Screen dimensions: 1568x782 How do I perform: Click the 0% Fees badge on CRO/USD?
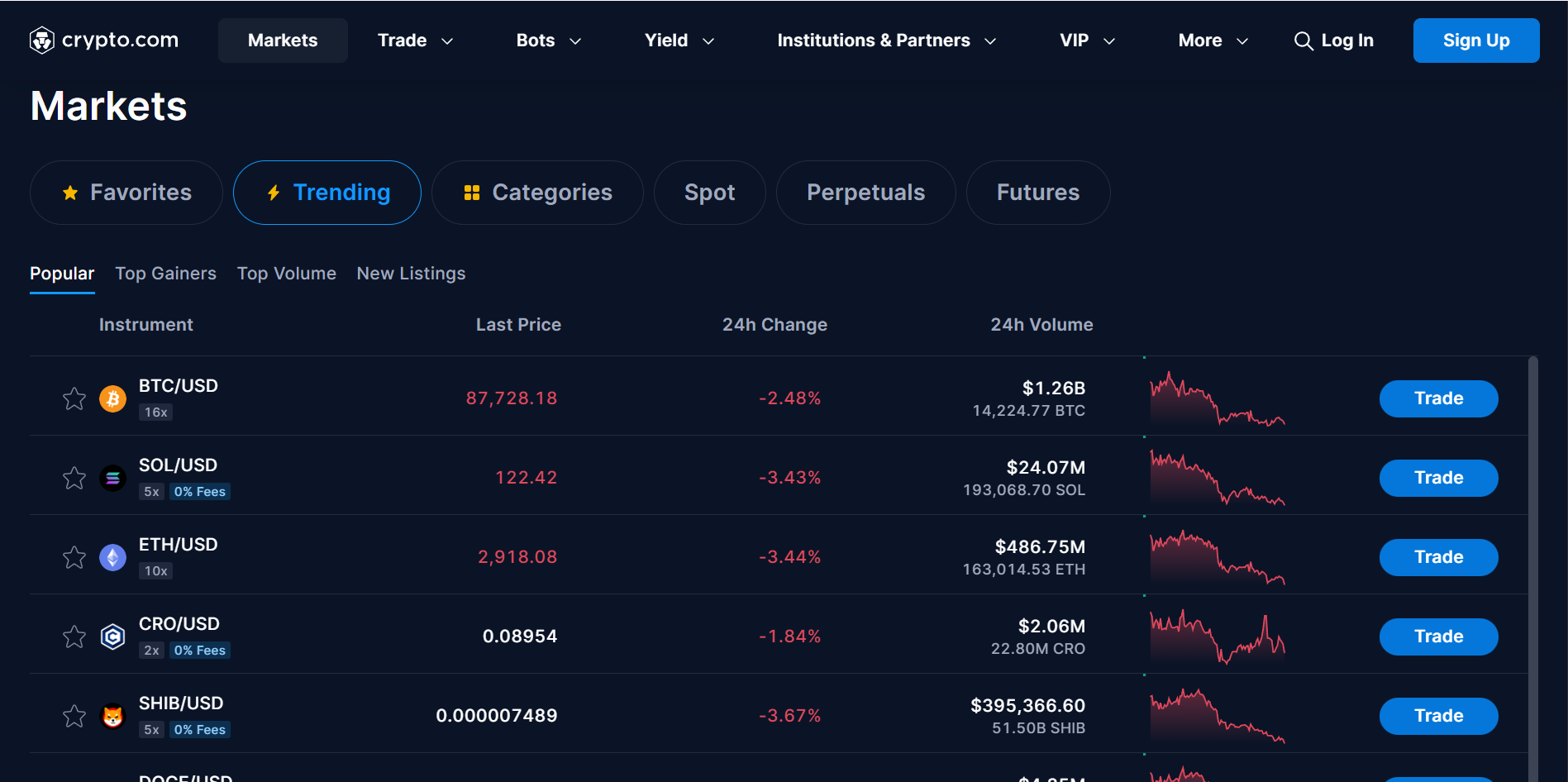[200, 651]
